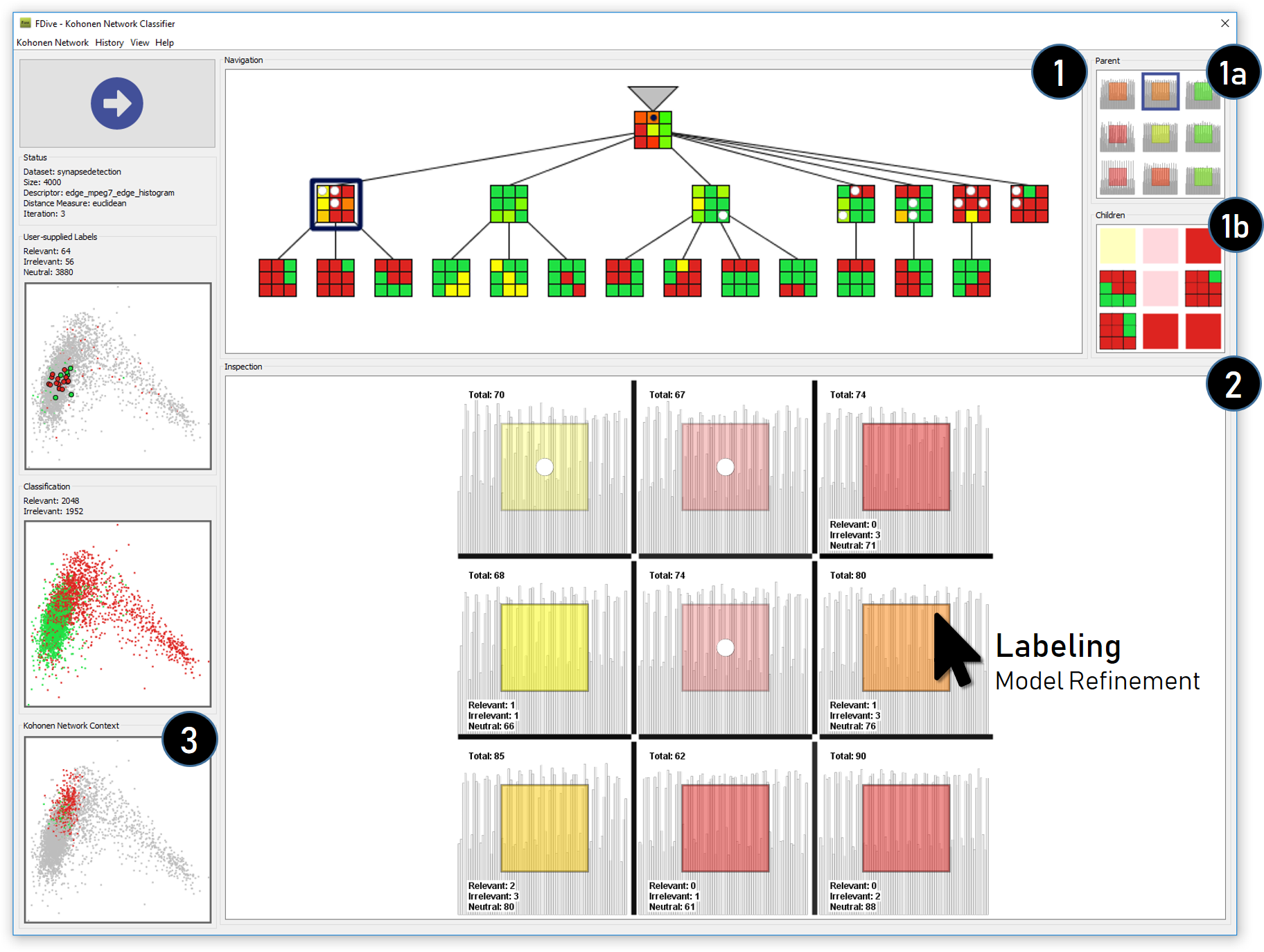Open the View menu
This screenshot has height=952, width=1264.
pyautogui.click(x=140, y=42)
